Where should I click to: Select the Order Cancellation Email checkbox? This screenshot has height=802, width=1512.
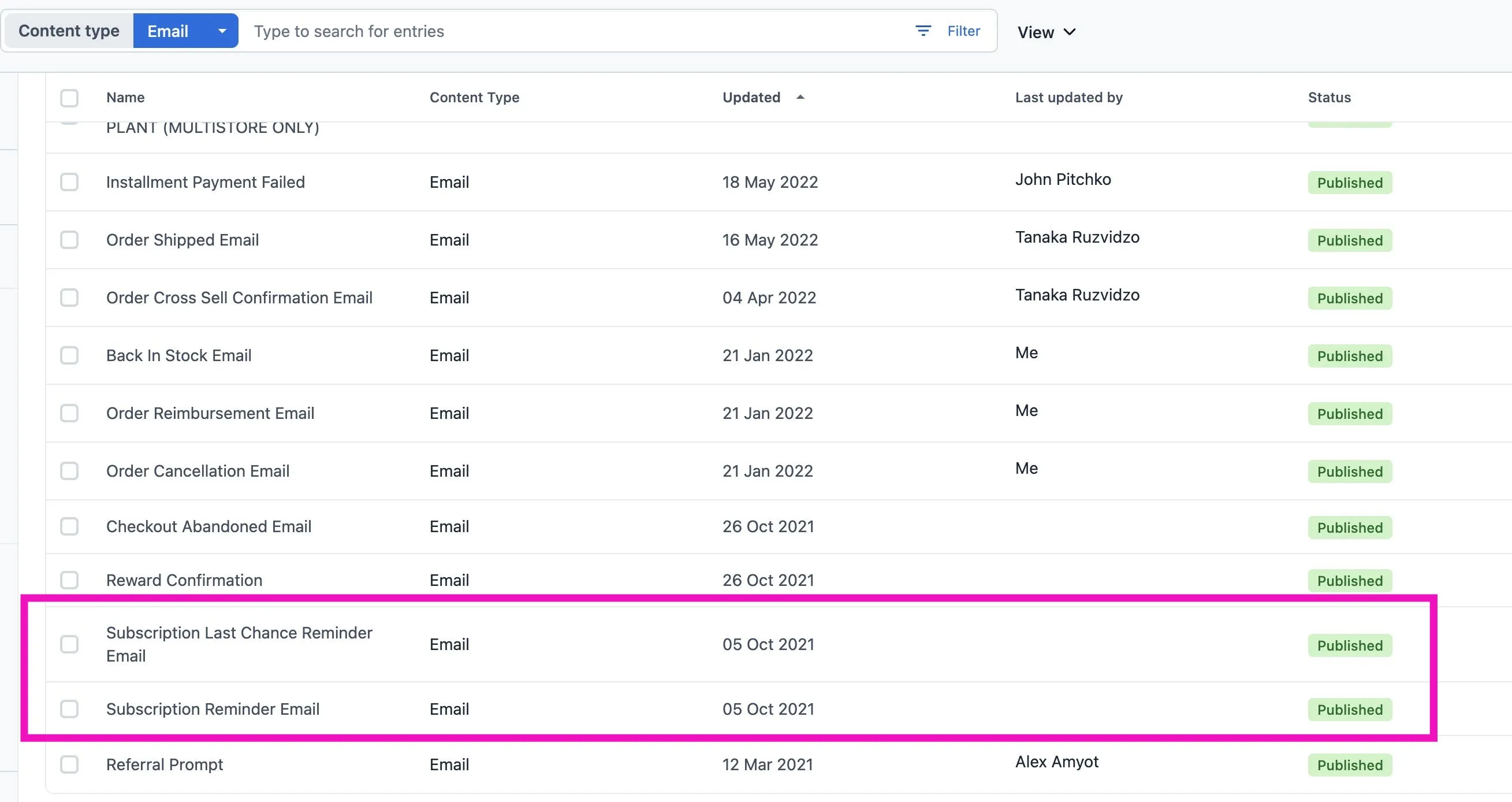coord(69,471)
